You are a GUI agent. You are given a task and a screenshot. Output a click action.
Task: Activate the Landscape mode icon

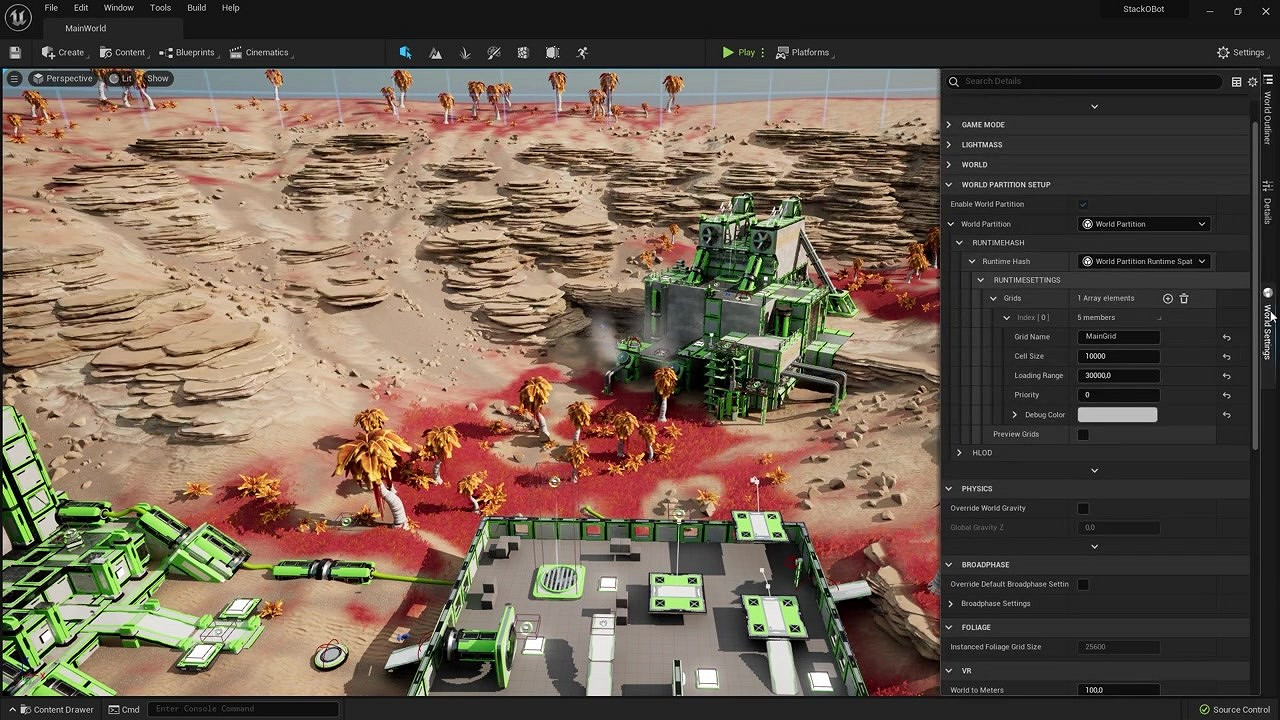[435, 52]
